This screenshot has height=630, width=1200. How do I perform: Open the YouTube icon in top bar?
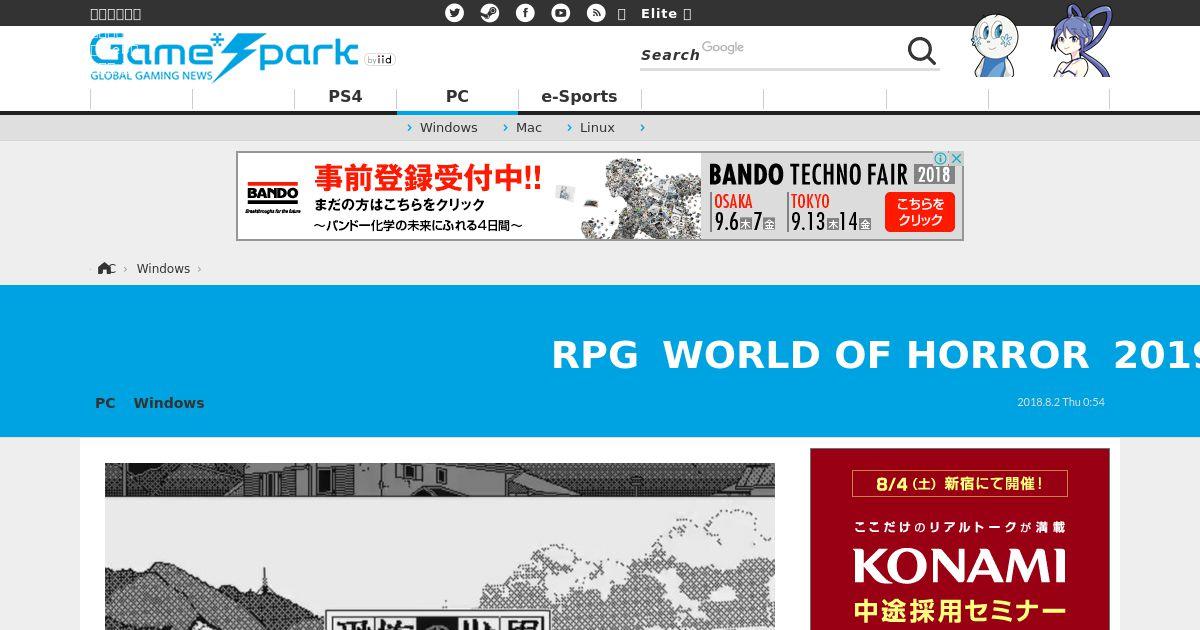[x=561, y=13]
